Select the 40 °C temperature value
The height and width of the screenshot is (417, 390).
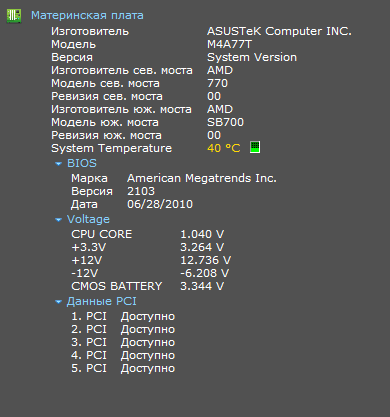[224, 148]
